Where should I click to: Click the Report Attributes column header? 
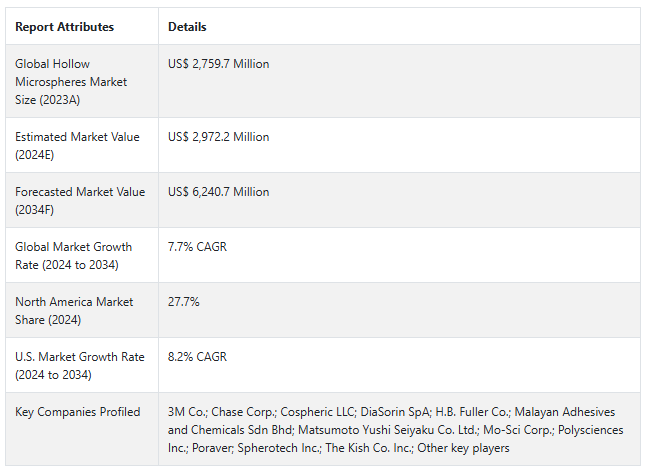pyautogui.click(x=64, y=27)
